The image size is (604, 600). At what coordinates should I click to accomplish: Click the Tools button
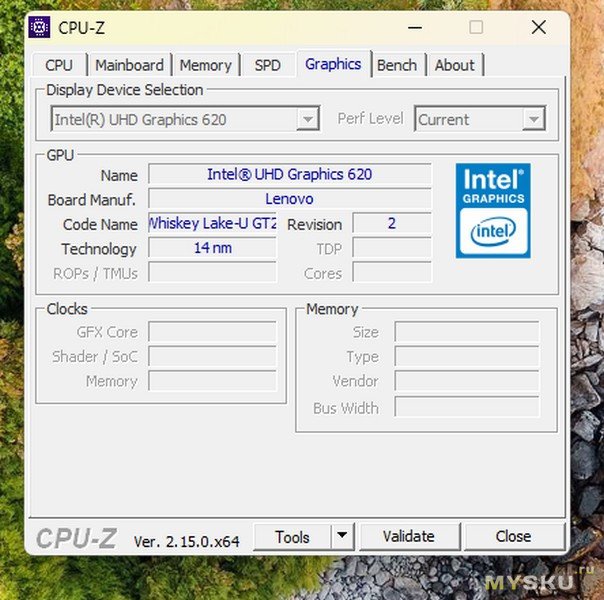click(292, 536)
